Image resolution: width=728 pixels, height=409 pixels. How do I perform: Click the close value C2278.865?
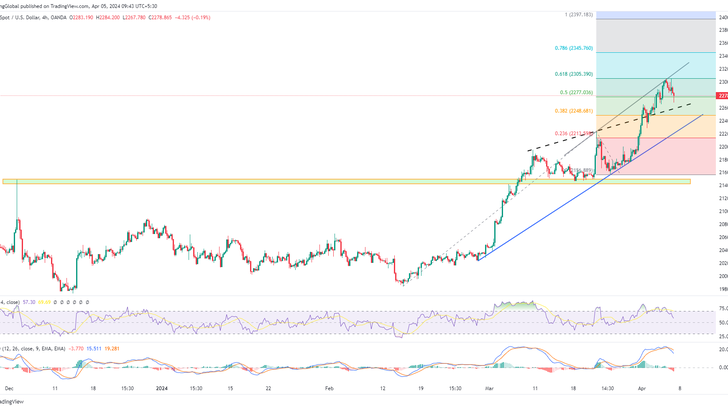(x=161, y=18)
